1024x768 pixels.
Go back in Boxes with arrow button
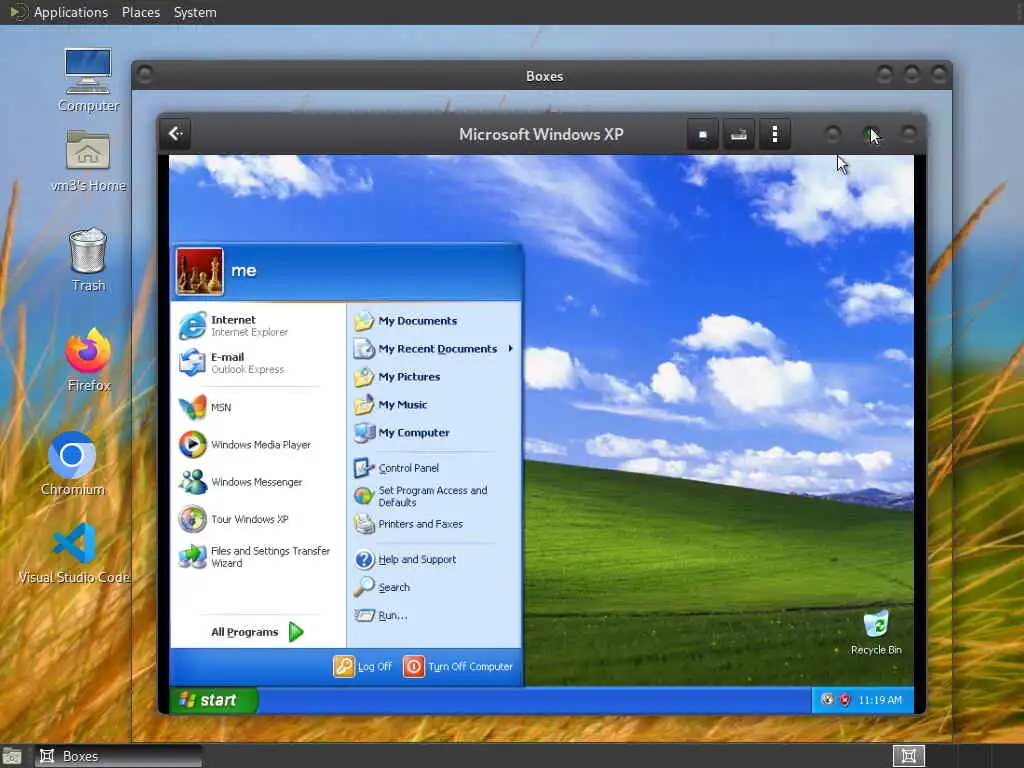(176, 134)
